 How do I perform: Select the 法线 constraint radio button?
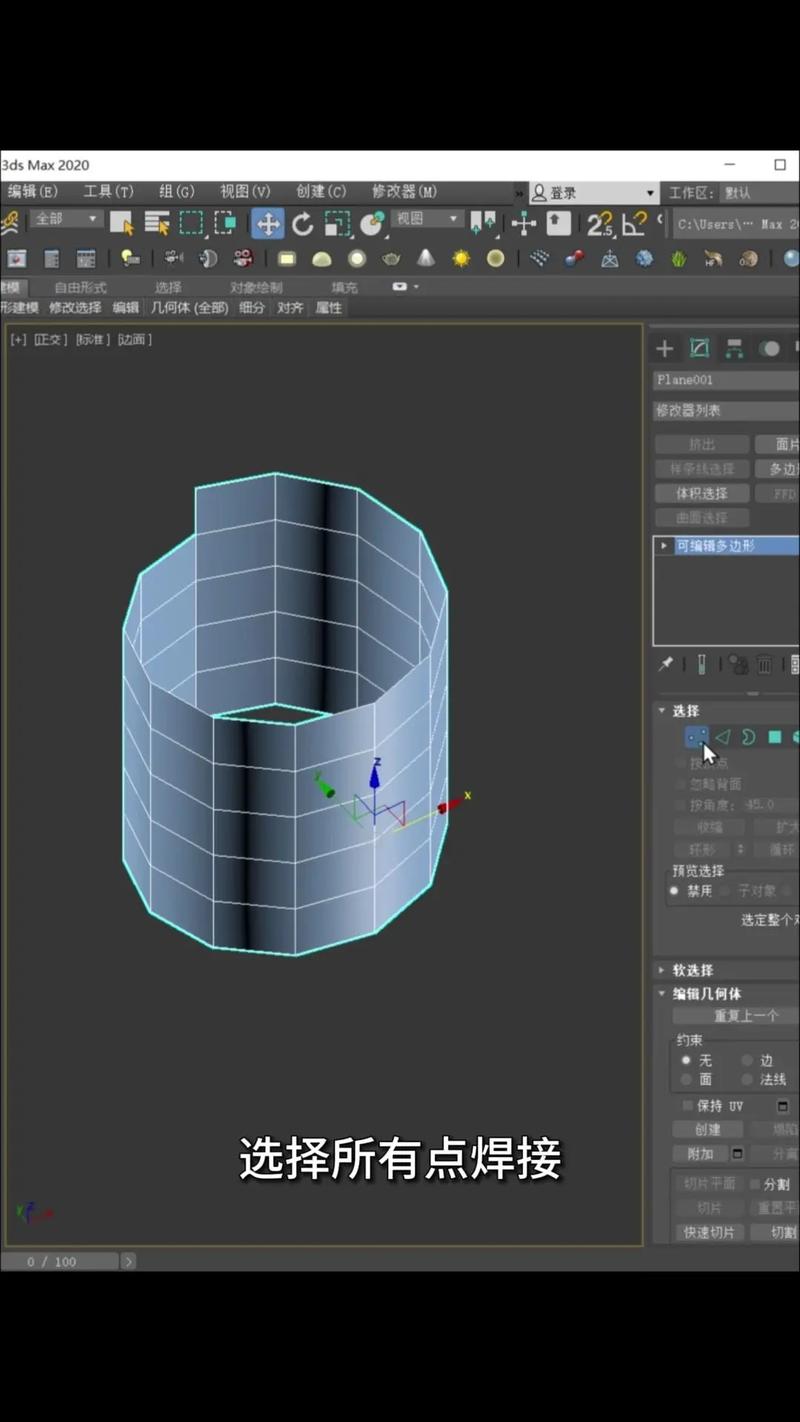747,1080
